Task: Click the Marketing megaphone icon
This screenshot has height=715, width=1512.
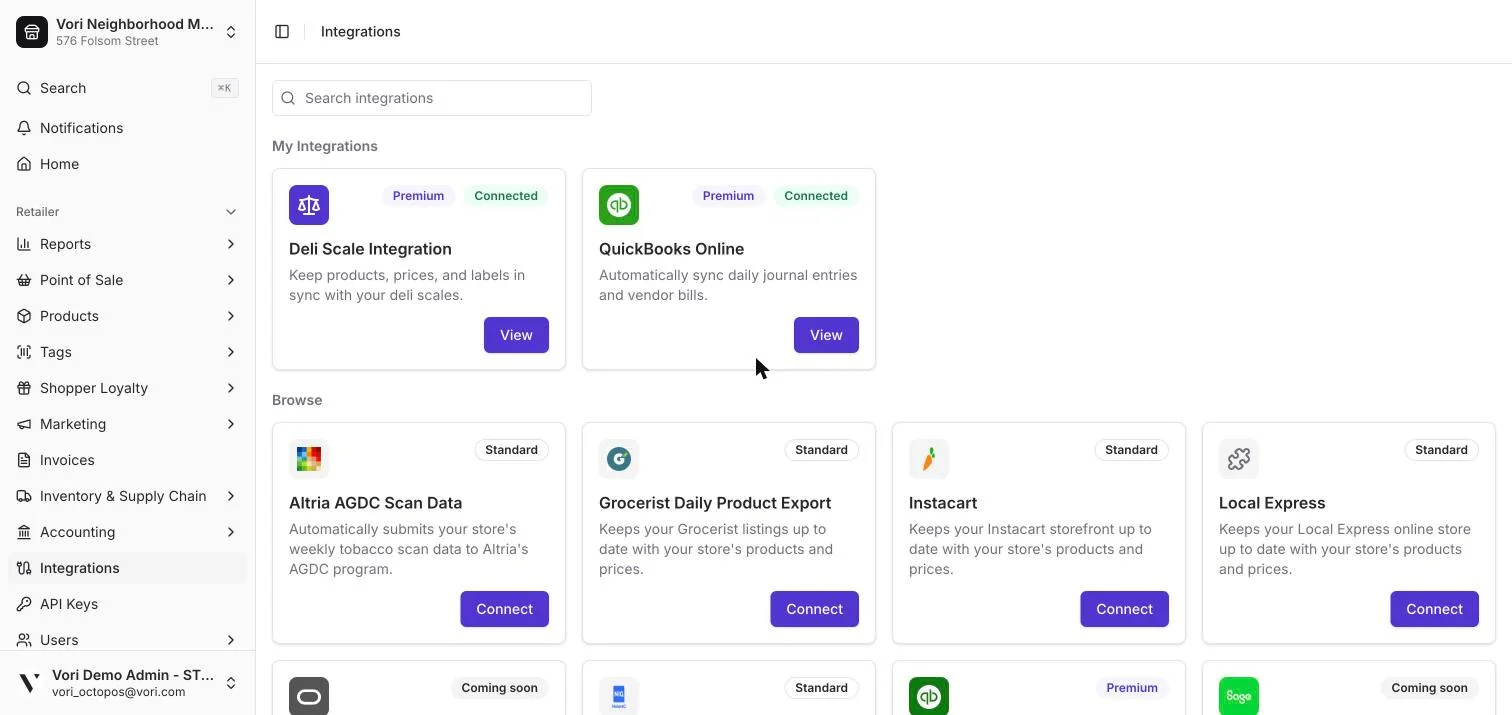Action: 24,424
